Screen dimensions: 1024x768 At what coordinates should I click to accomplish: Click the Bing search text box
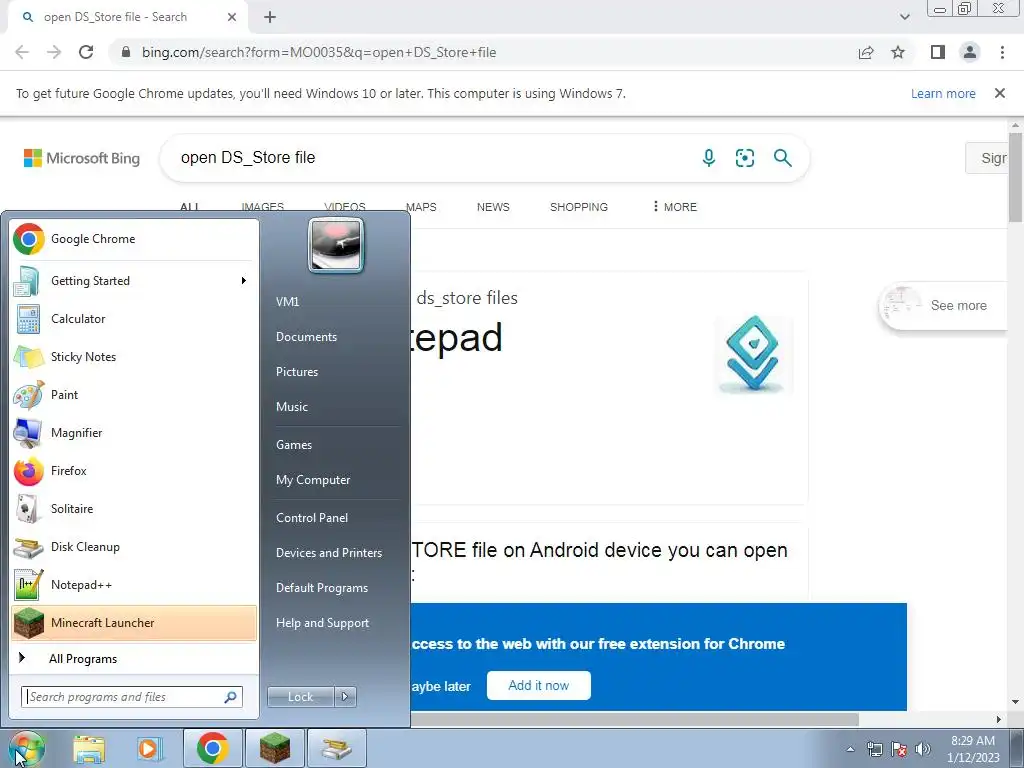pyautogui.click(x=431, y=157)
